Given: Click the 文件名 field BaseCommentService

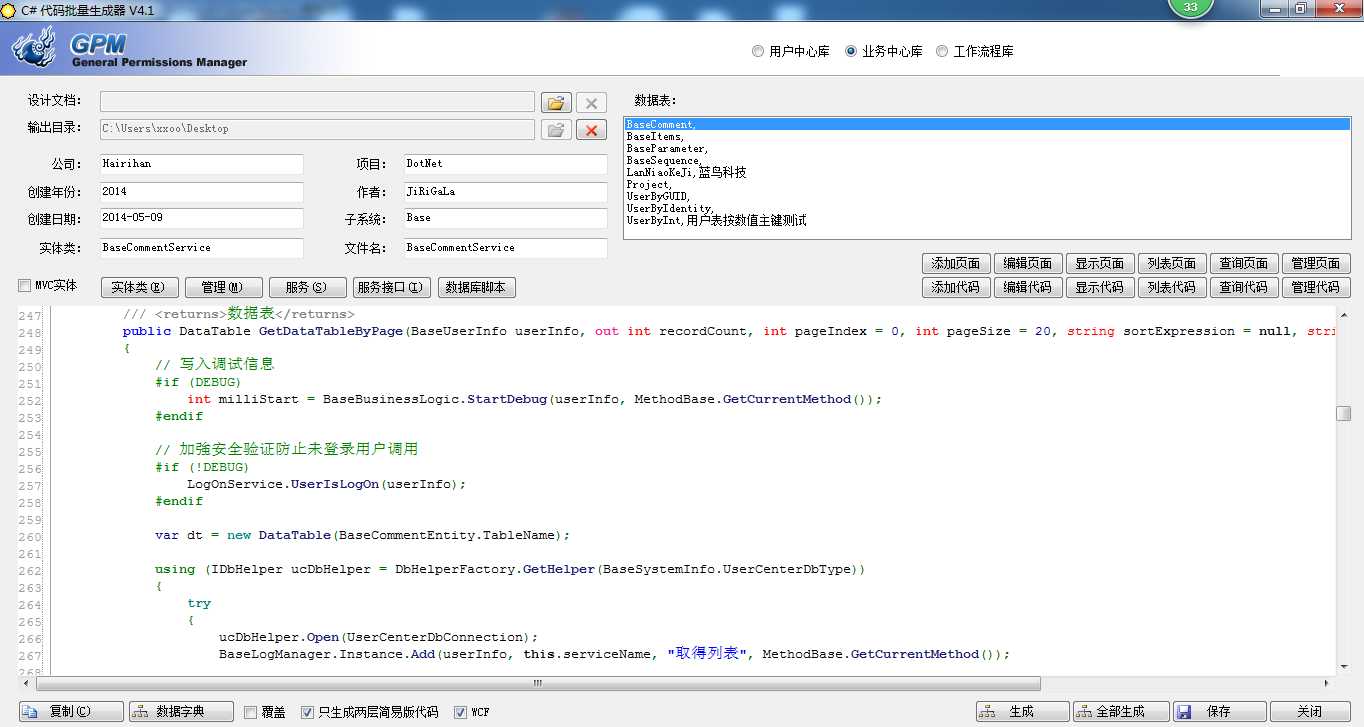Looking at the screenshot, I should coord(506,248).
